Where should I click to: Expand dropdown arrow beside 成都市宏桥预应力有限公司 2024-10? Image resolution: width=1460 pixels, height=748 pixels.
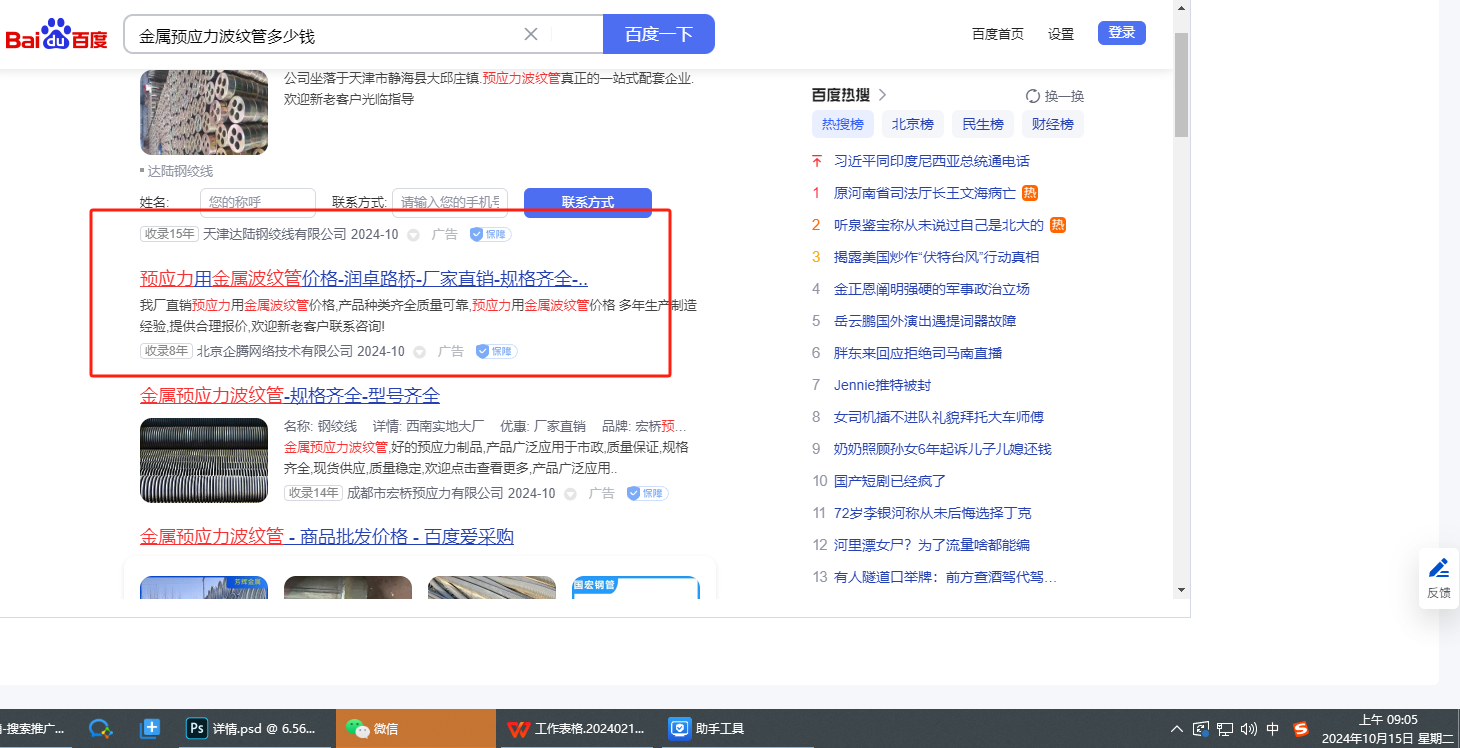point(570,494)
